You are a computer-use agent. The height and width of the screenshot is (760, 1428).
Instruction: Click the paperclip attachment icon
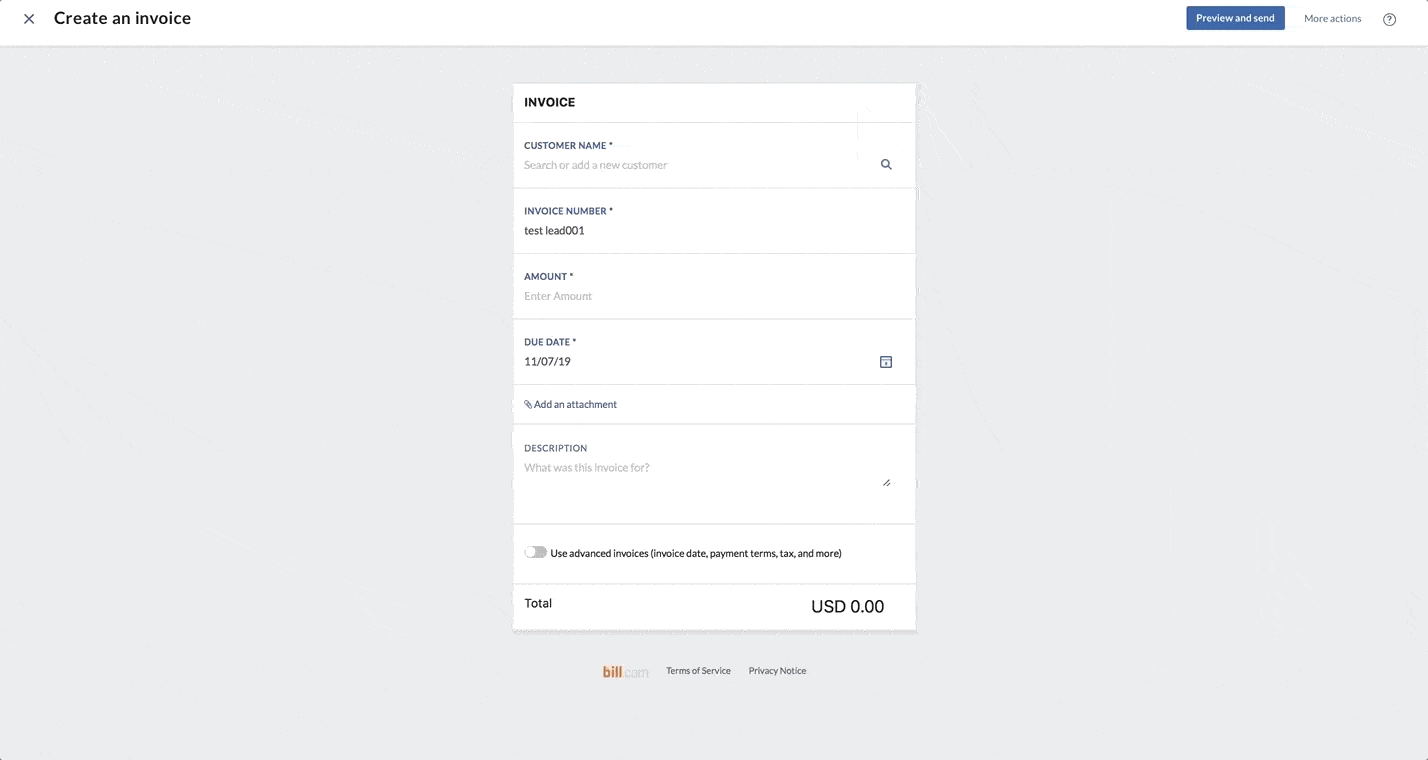coord(527,404)
